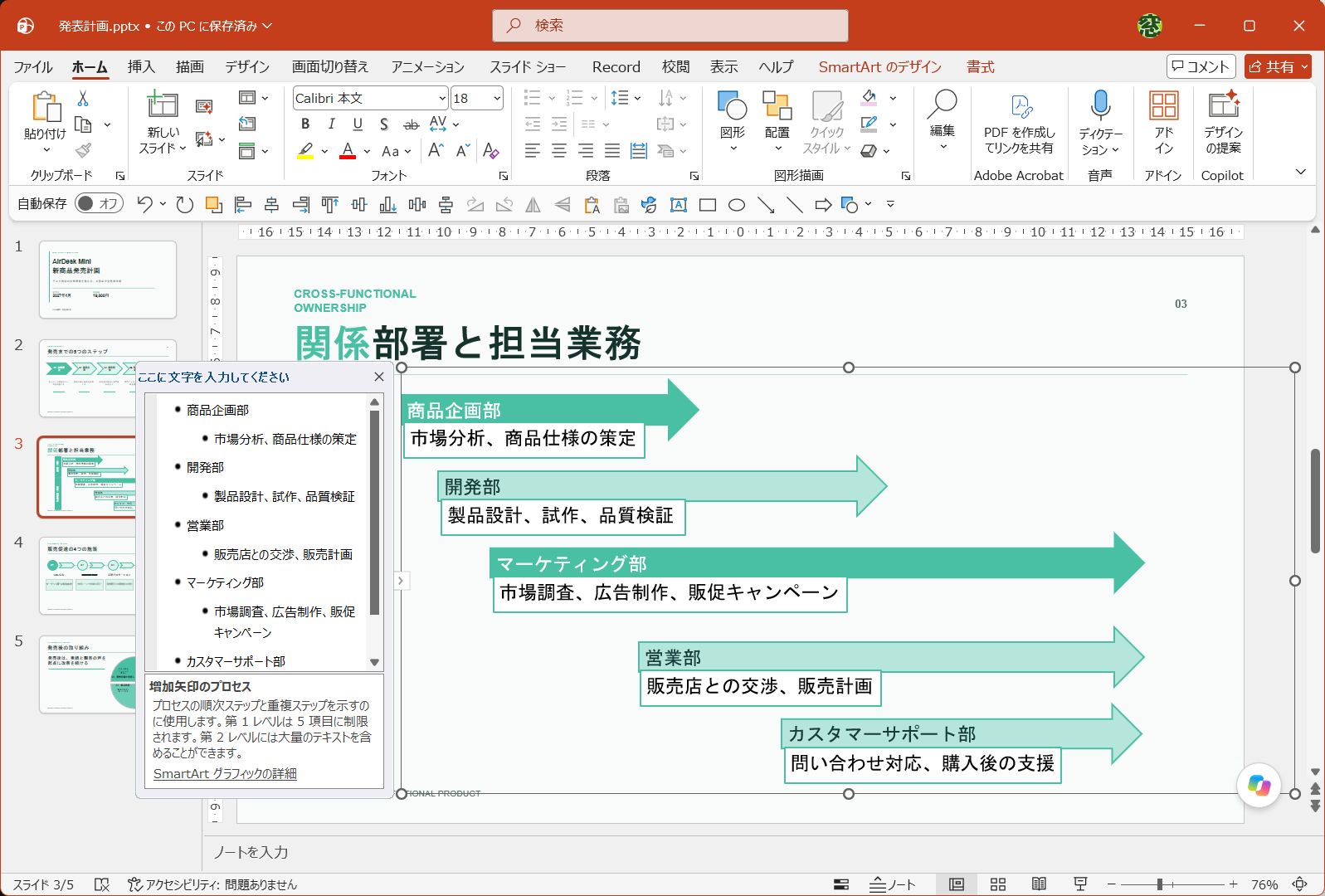Click the strikethrough abc icon
This screenshot has width=1325, height=896.
coord(411,124)
